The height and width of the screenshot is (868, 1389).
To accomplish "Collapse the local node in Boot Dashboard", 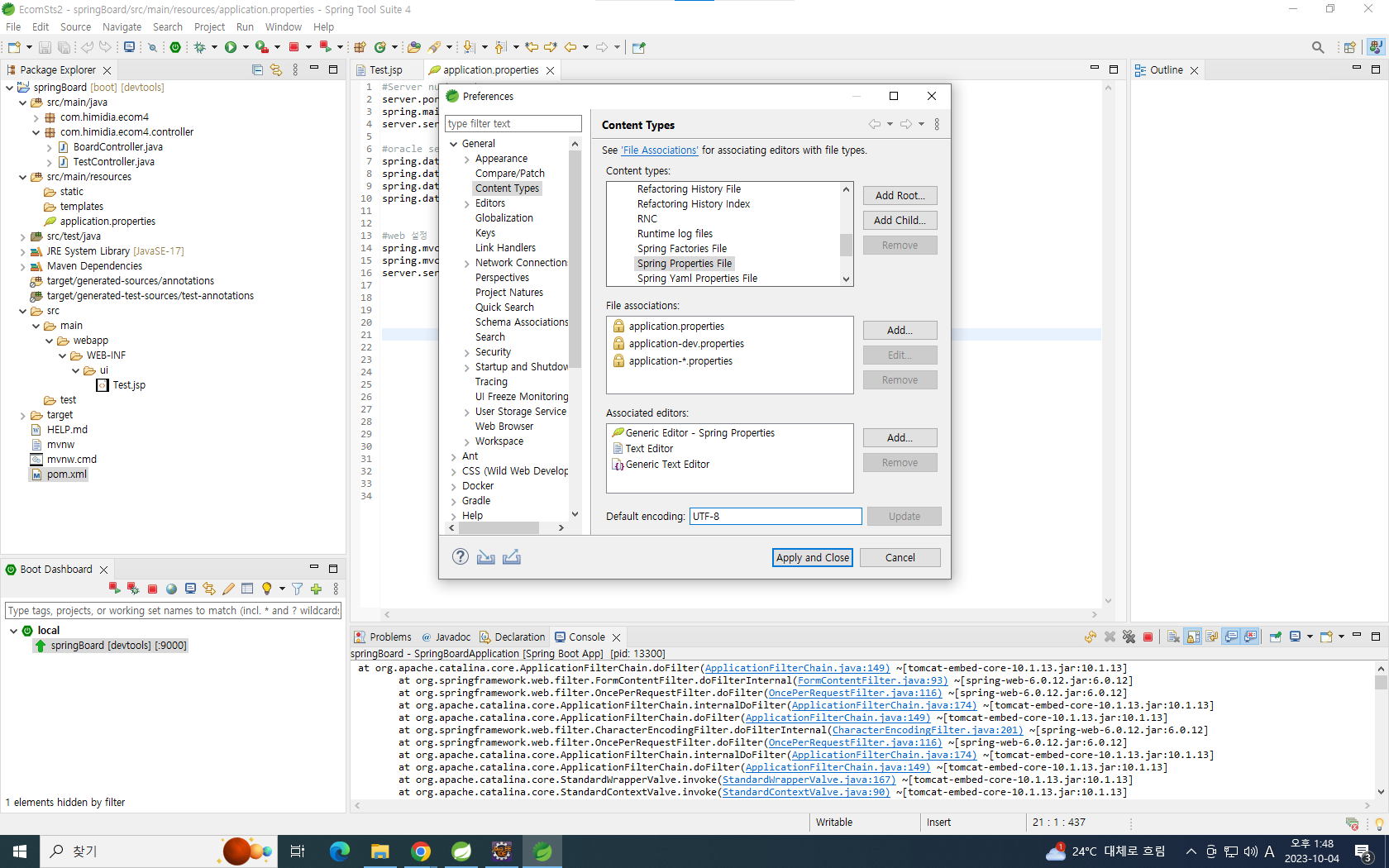I will coord(13,631).
